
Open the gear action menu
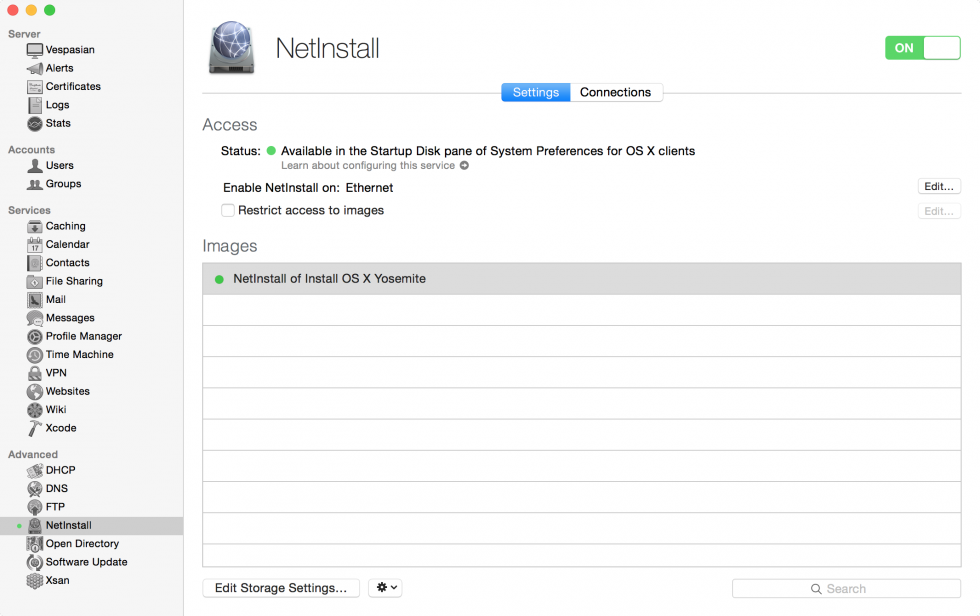click(x=385, y=588)
